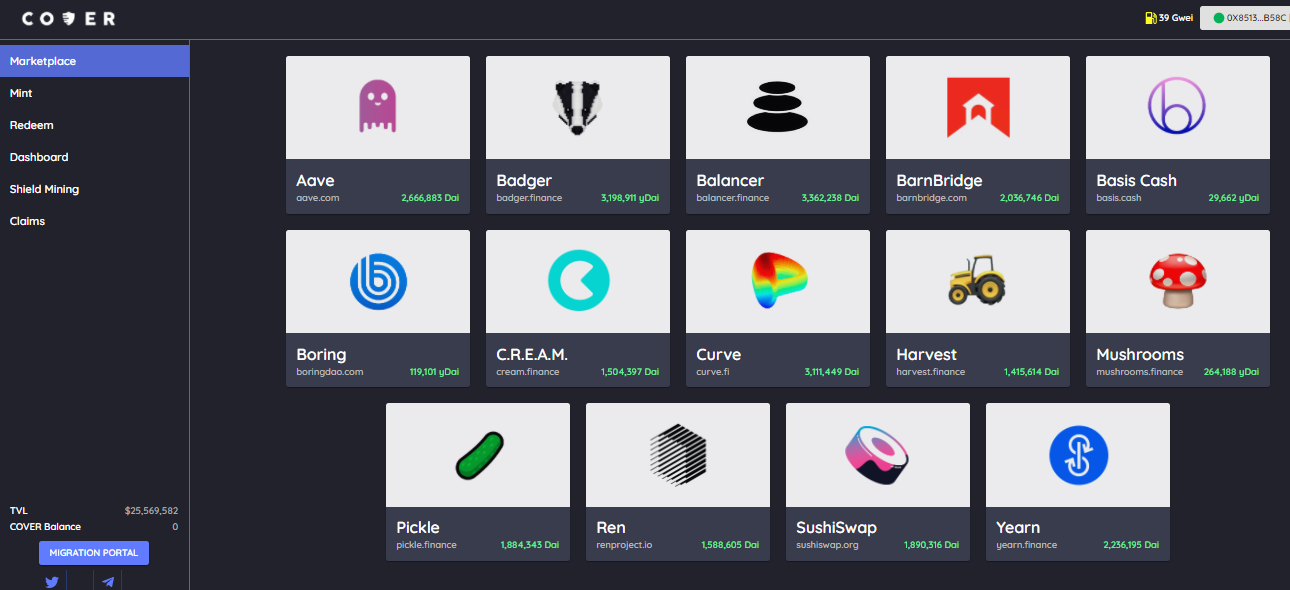1290x590 pixels.
Task: Click the TVL value $25,569,582
Action: 151,510
